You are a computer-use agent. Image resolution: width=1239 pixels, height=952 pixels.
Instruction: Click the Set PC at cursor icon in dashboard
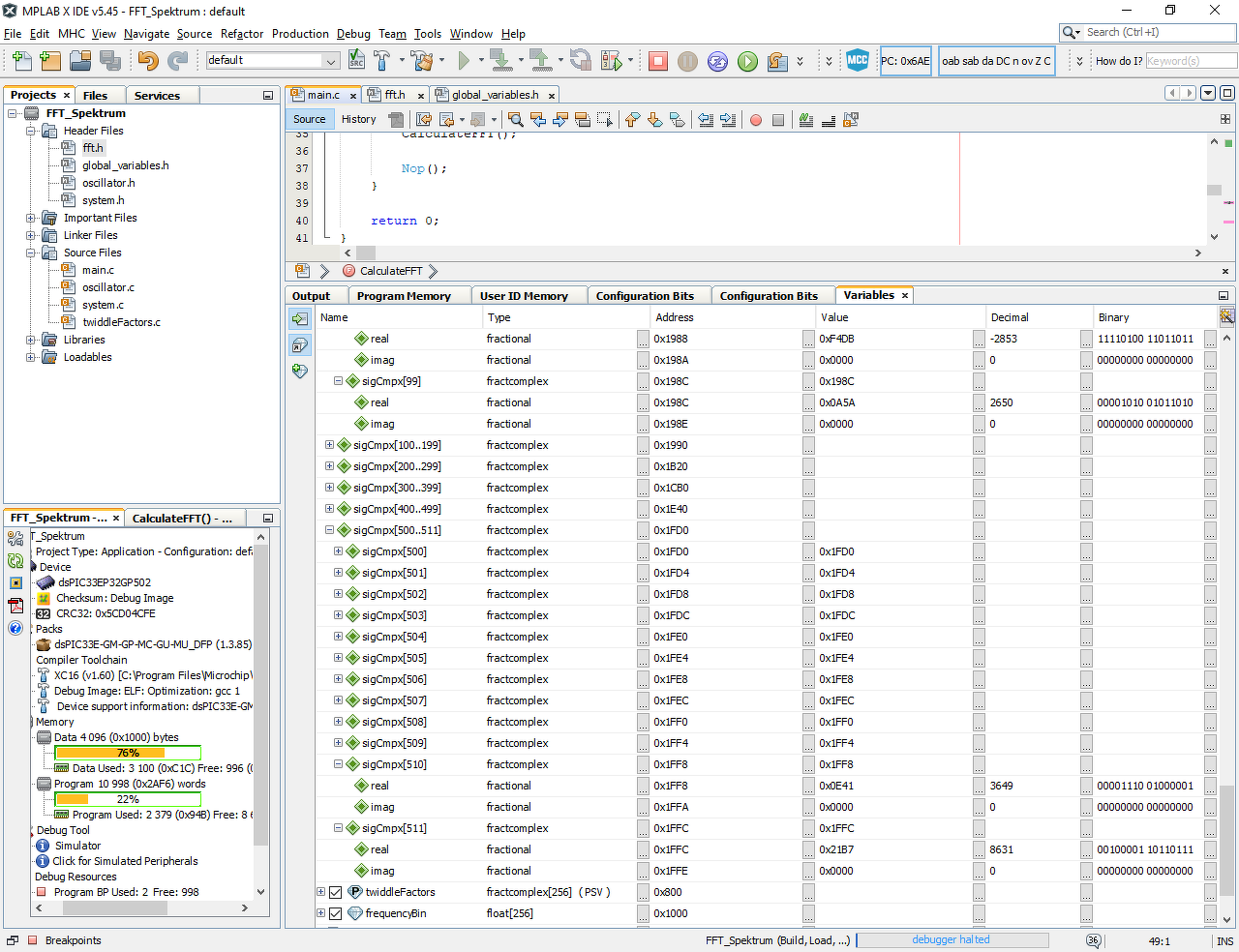coord(15,583)
